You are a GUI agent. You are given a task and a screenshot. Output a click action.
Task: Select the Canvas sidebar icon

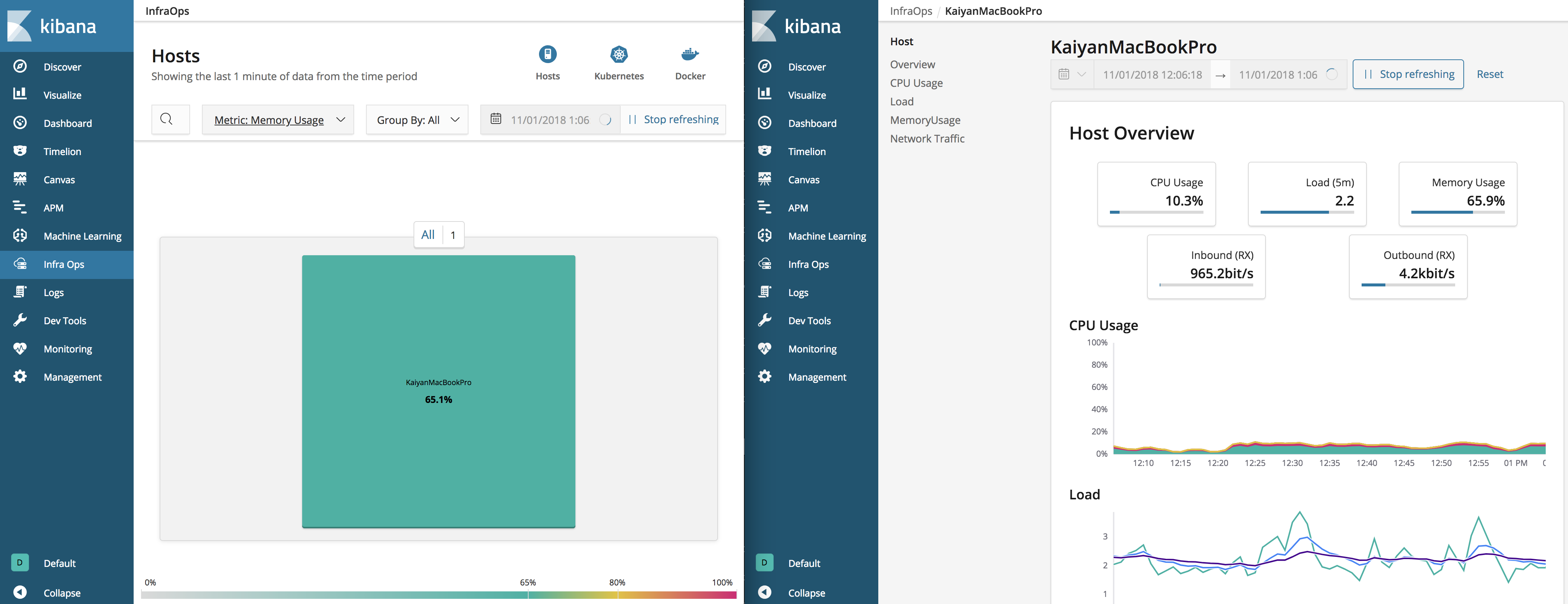click(x=20, y=180)
